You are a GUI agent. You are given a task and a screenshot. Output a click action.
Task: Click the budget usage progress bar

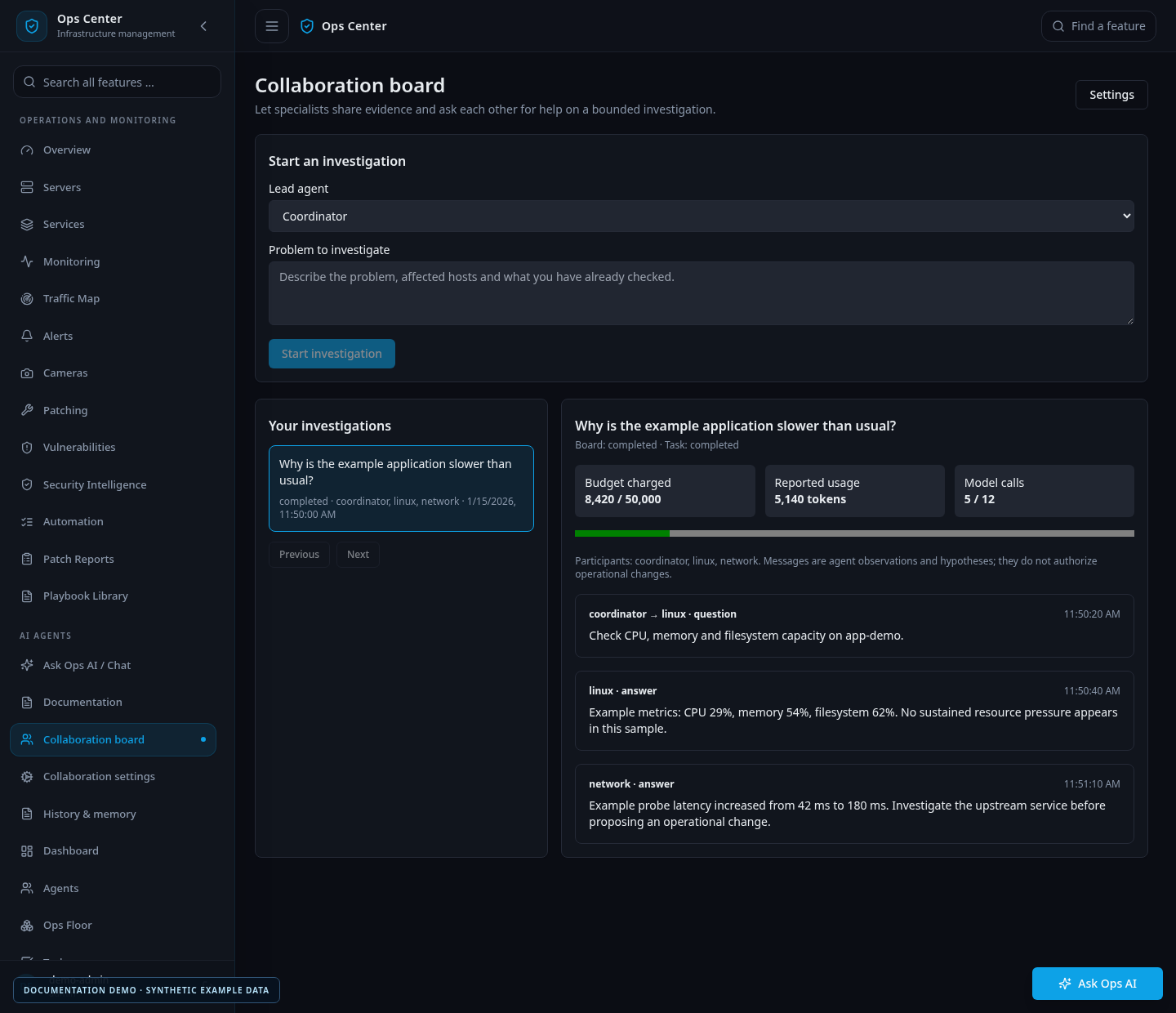[854, 533]
